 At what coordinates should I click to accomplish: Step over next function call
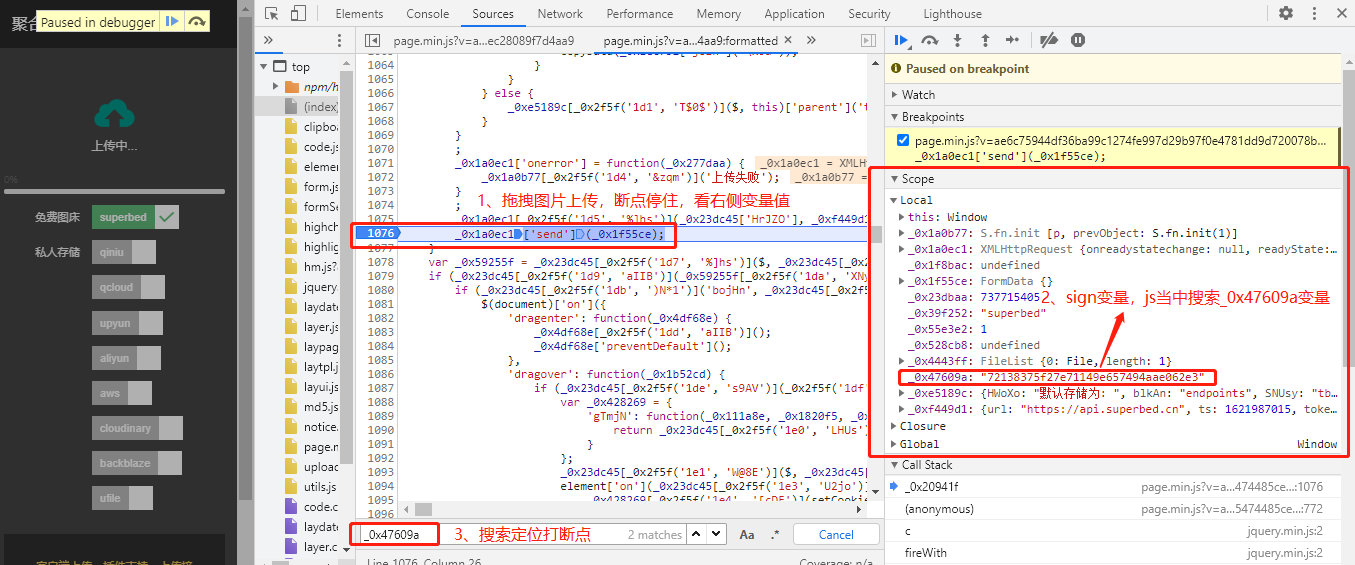tap(930, 40)
